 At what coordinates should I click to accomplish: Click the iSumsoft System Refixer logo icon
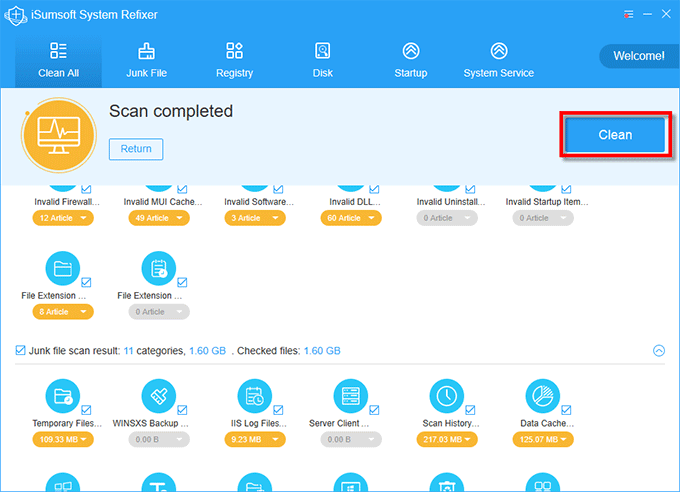click(16, 15)
